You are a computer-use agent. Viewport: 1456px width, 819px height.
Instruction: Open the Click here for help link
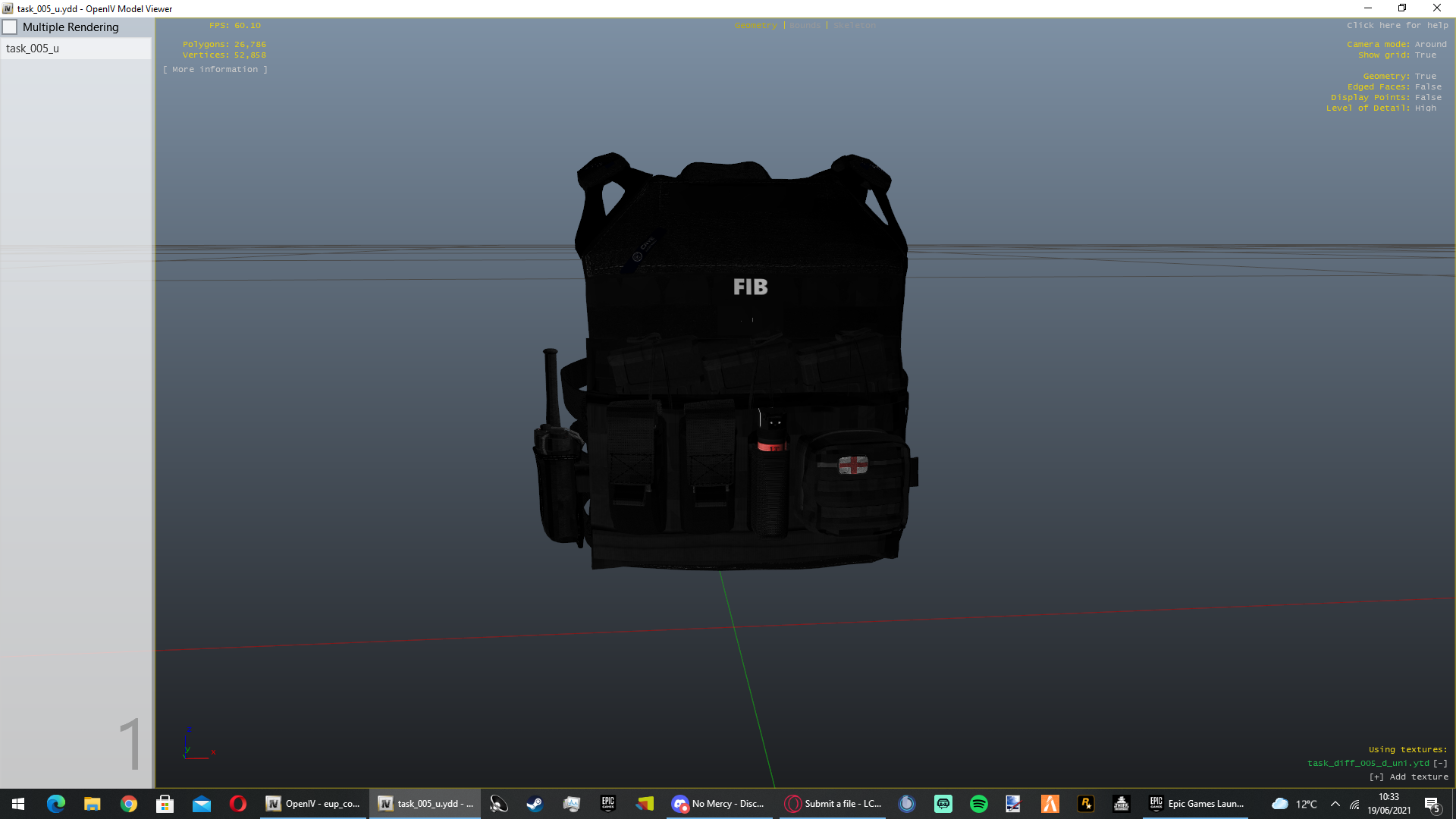click(1397, 26)
